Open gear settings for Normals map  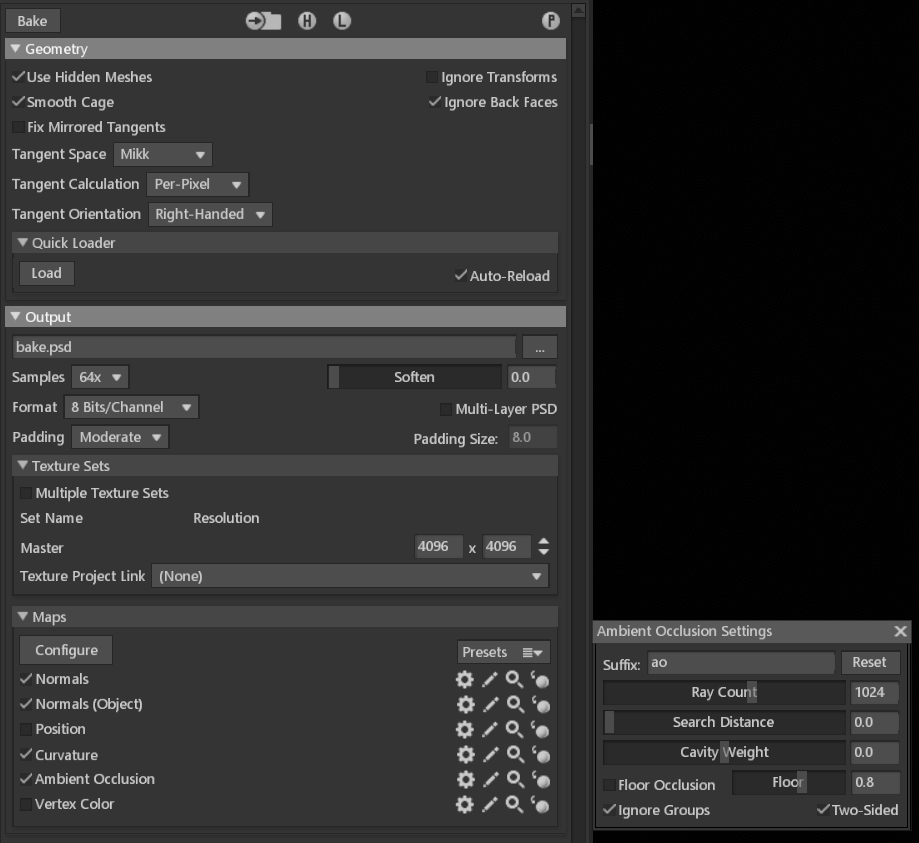(465, 679)
